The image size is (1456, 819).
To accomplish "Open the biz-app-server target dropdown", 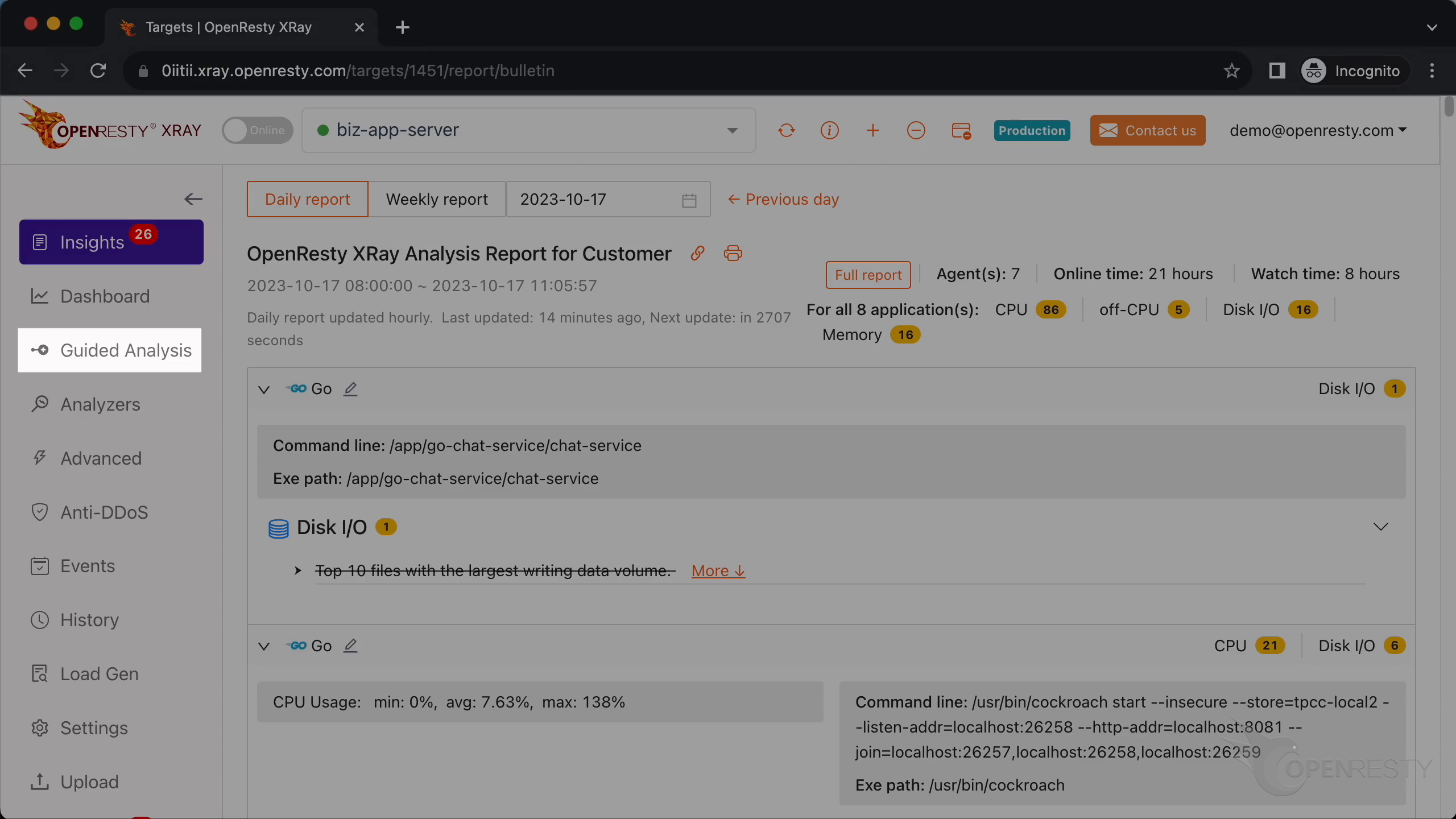I will point(528,130).
